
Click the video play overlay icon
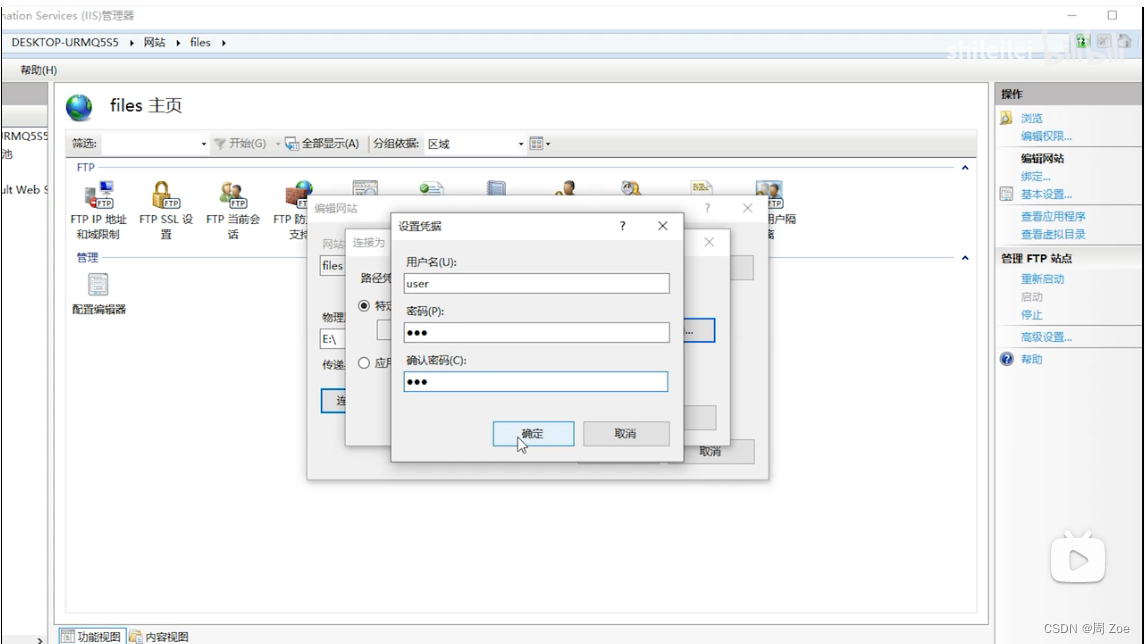point(1078,559)
